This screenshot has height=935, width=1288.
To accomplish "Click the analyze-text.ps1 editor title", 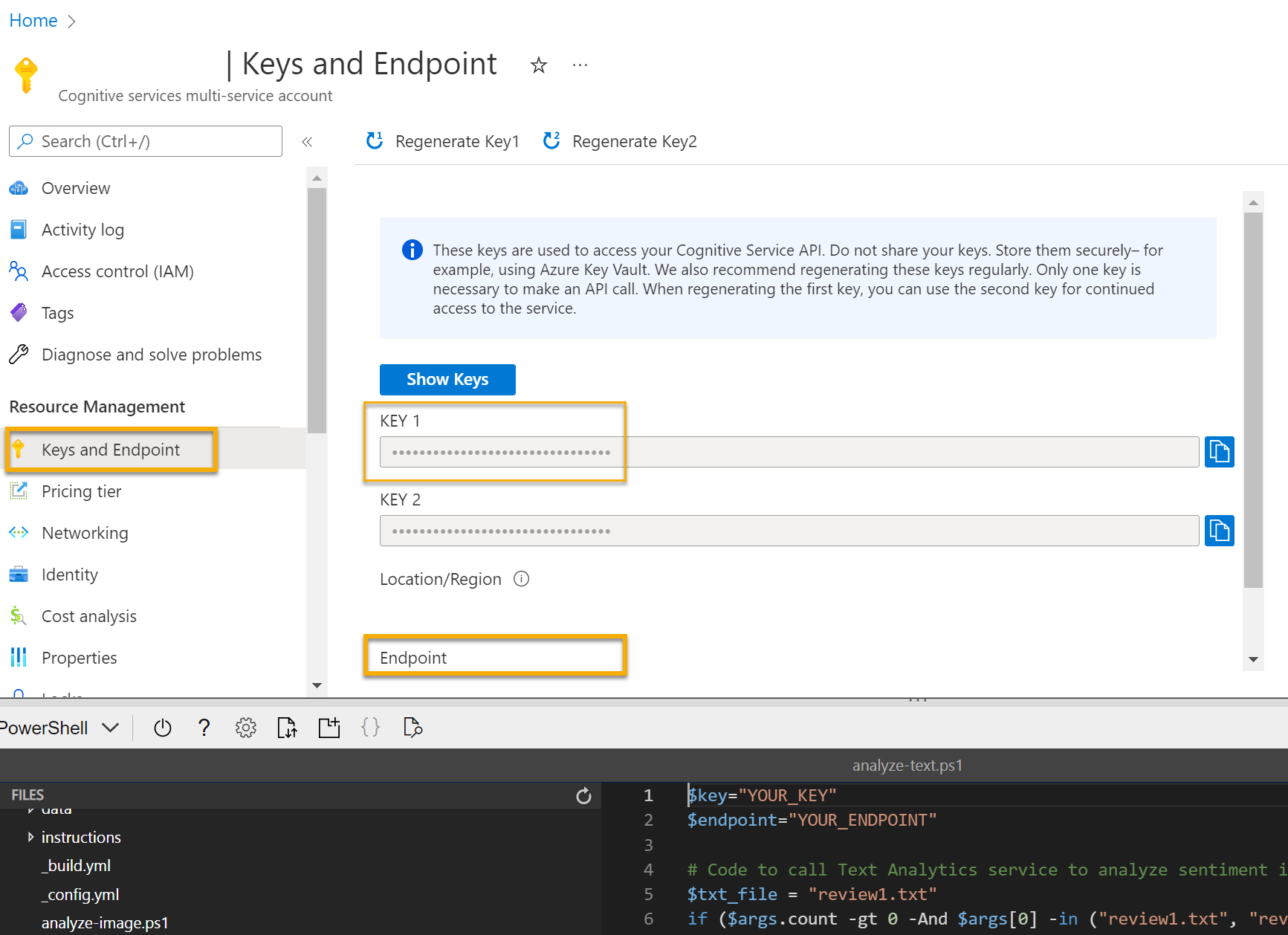I will click(907, 766).
